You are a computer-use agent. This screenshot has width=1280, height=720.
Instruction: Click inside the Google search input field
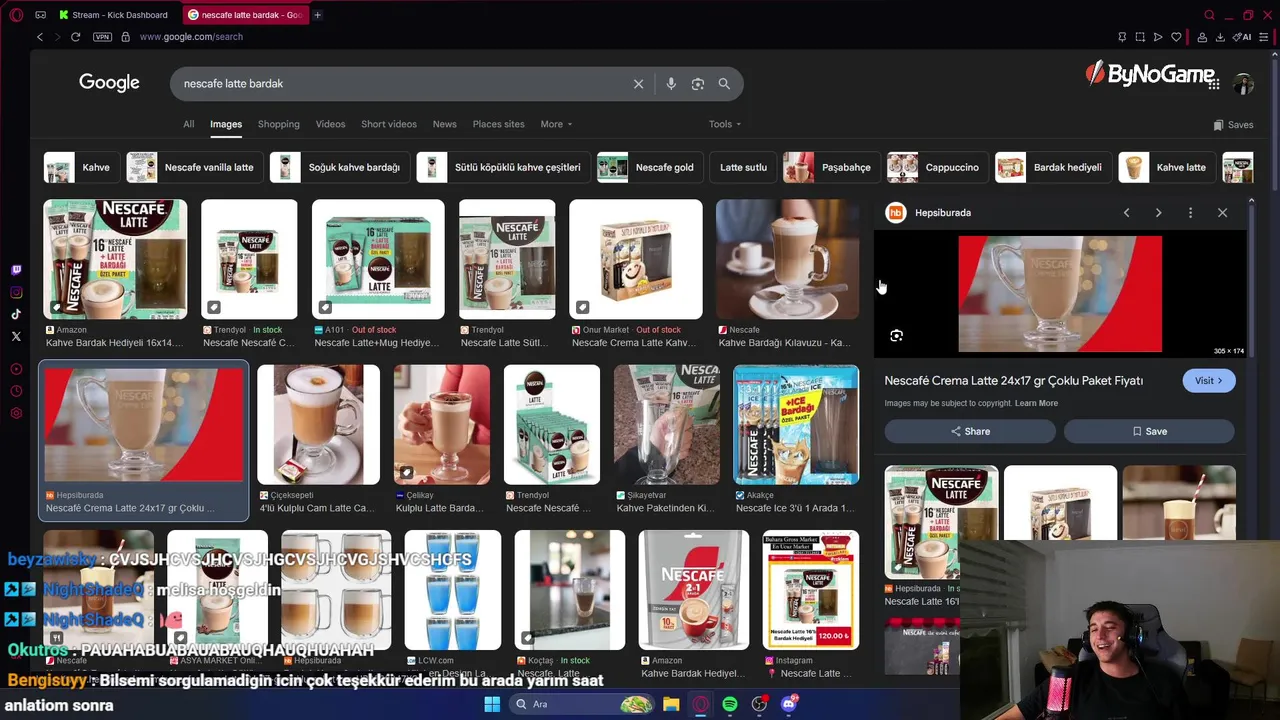(400, 84)
